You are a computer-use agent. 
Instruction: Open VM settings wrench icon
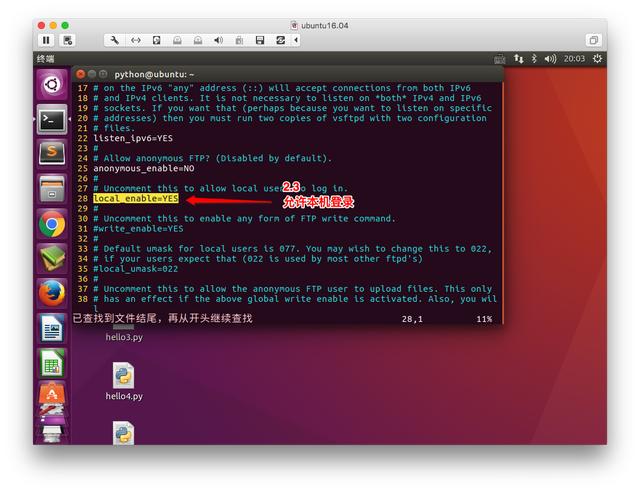pyautogui.click(x=115, y=40)
